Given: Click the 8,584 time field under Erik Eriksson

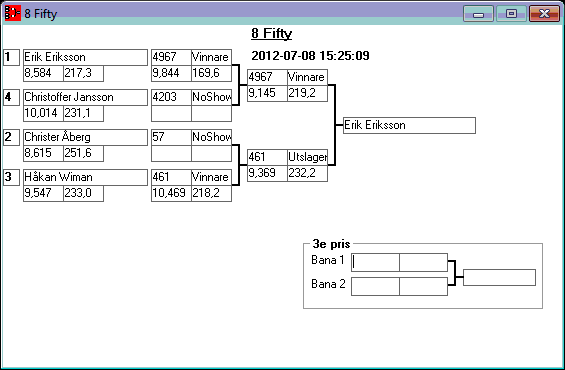Looking at the screenshot, I should tap(43, 73).
